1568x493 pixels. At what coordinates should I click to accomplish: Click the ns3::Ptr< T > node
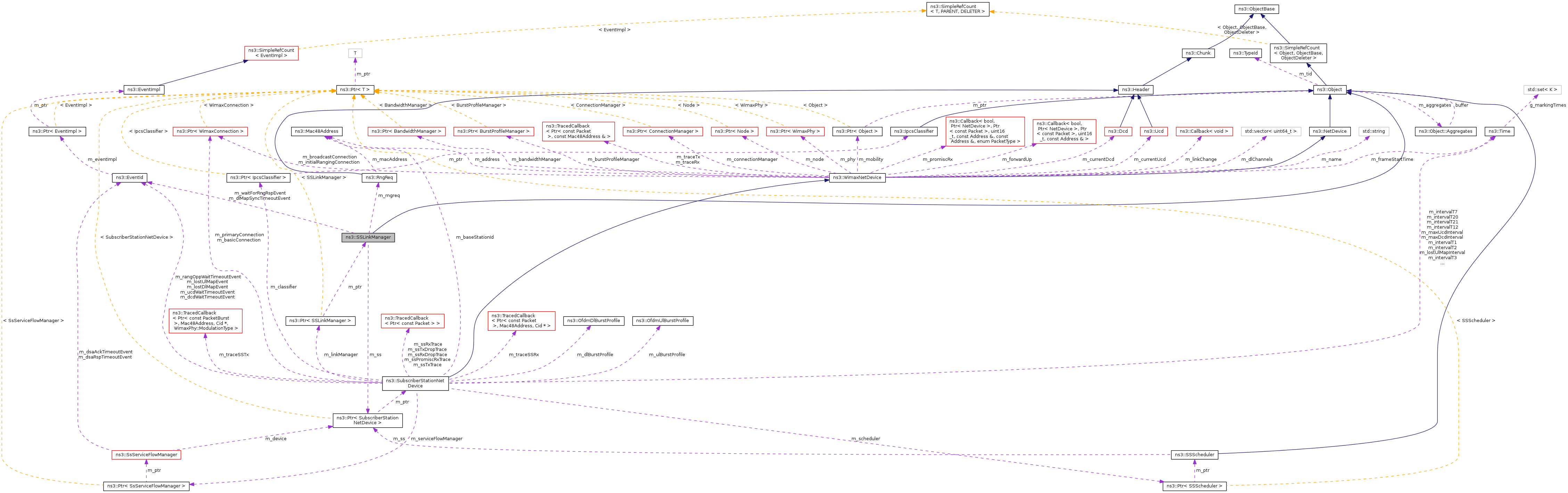tap(355, 90)
